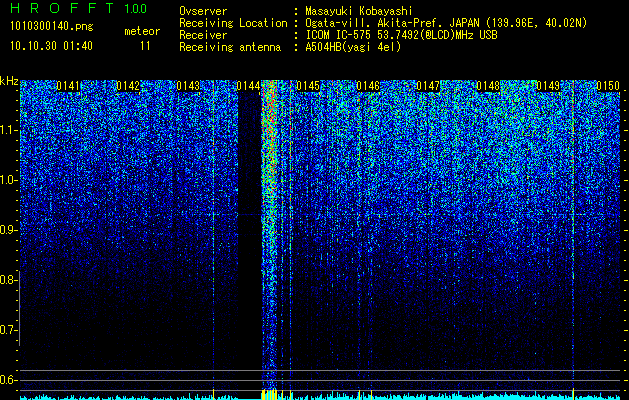629x400 pixels.
Task: Click the receiver ICOM IC-575 text
Action: [x=401, y=35]
